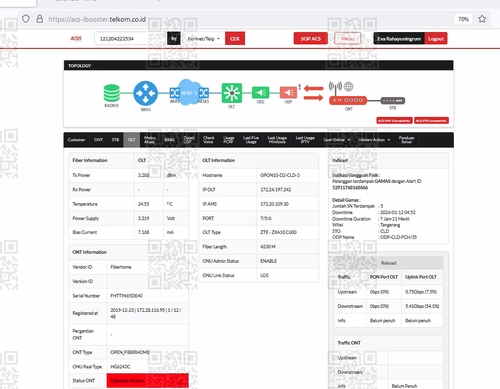This screenshot has height=389, width=500.
Task: Click the ODP Name value ODP-CLD-FCH/35
Action: click(399, 237)
